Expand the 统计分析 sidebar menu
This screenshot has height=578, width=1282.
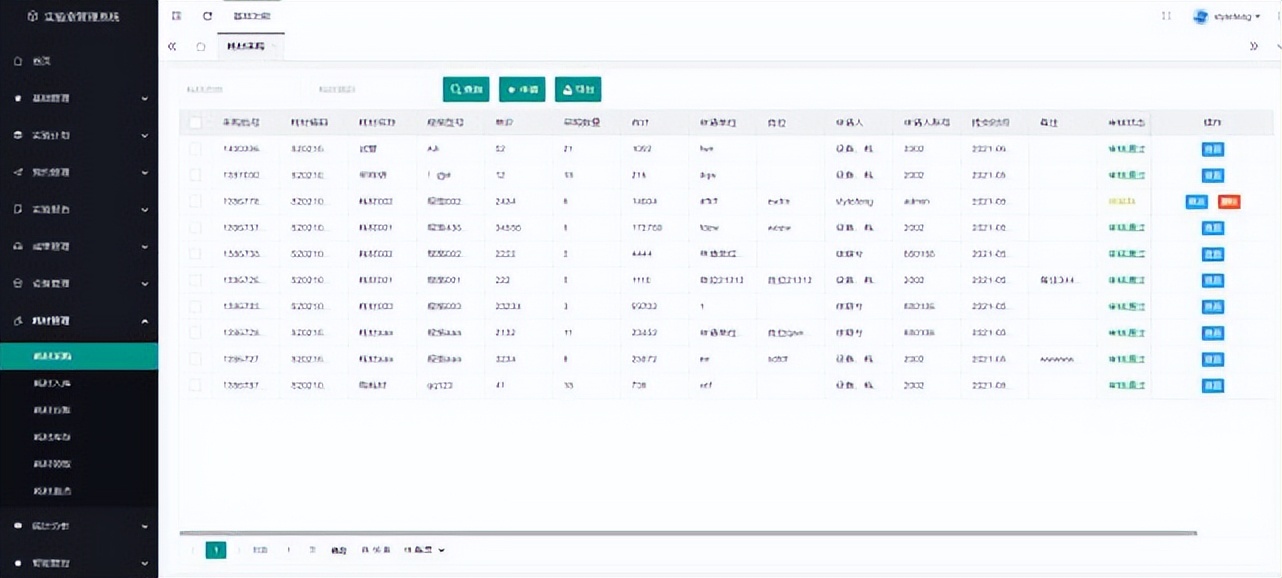(x=79, y=525)
